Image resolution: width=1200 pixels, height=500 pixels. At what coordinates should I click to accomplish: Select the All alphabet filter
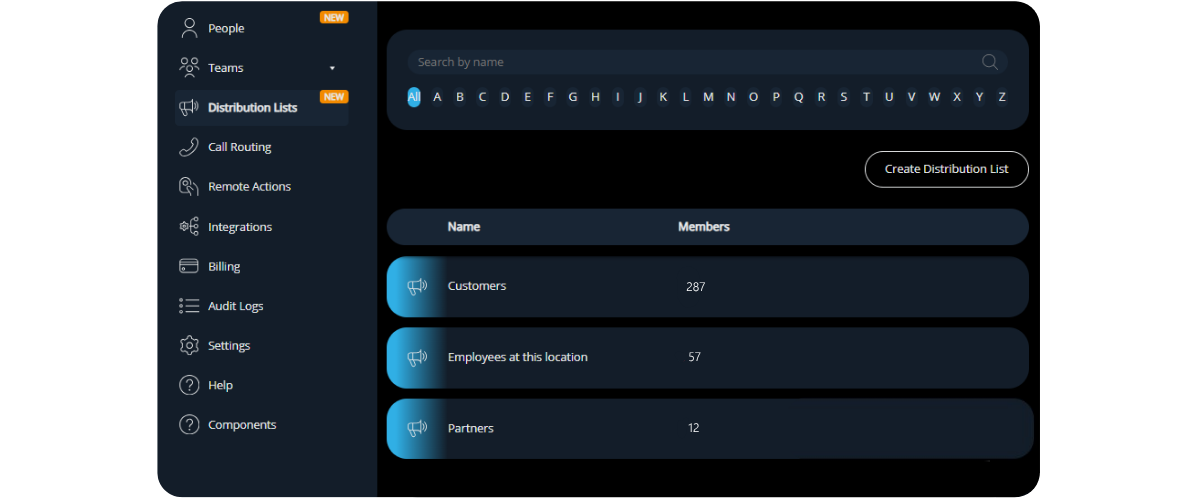pyautogui.click(x=414, y=97)
